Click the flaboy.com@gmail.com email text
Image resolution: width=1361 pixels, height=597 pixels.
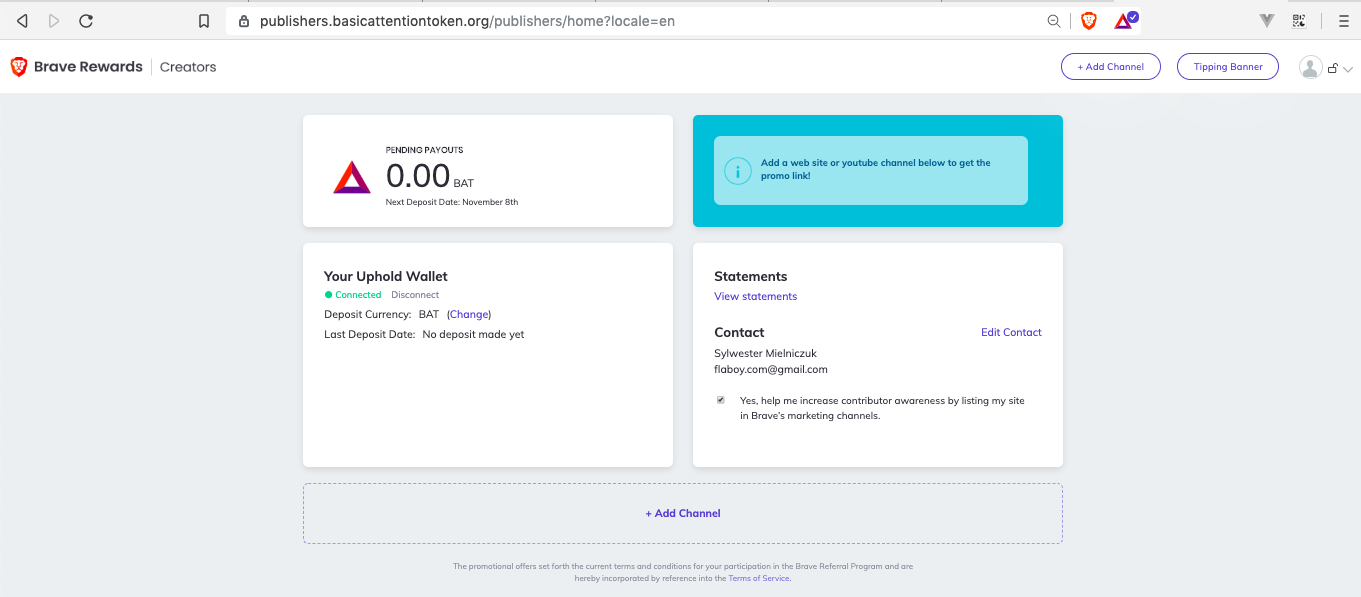point(771,369)
